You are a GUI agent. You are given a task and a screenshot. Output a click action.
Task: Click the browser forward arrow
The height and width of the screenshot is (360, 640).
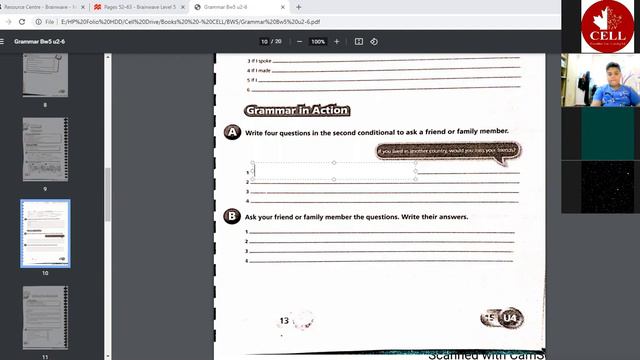pos(8,22)
